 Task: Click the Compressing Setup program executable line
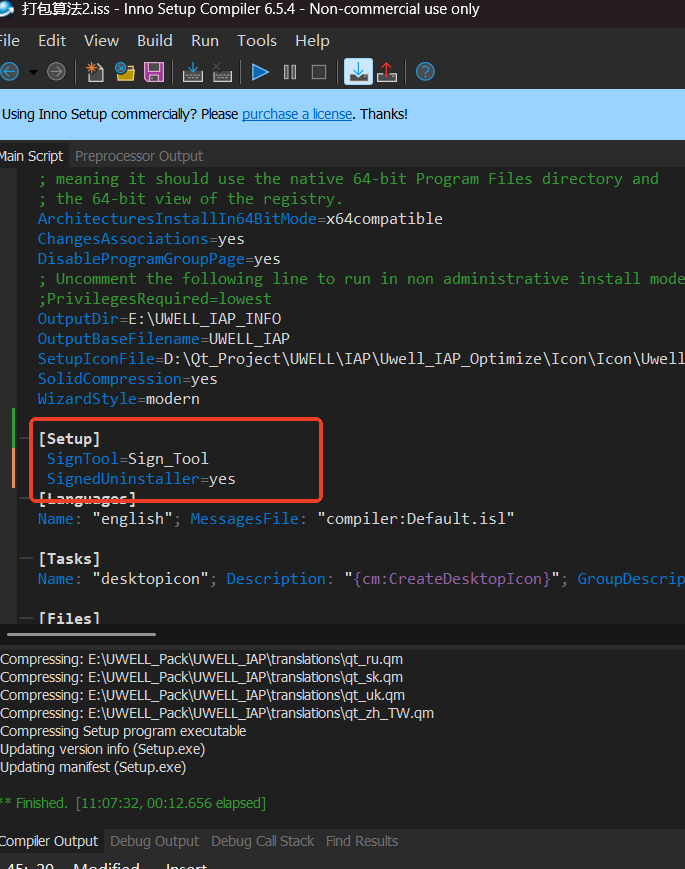(123, 732)
